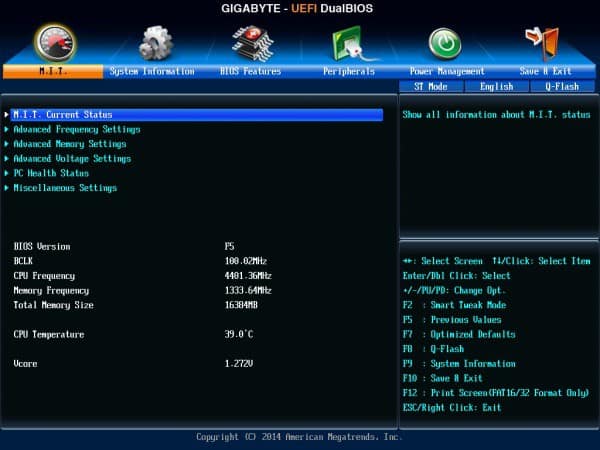Screen dimensions: 600x450
Task: Select the BIOS Features chip icon
Action: 251,43
